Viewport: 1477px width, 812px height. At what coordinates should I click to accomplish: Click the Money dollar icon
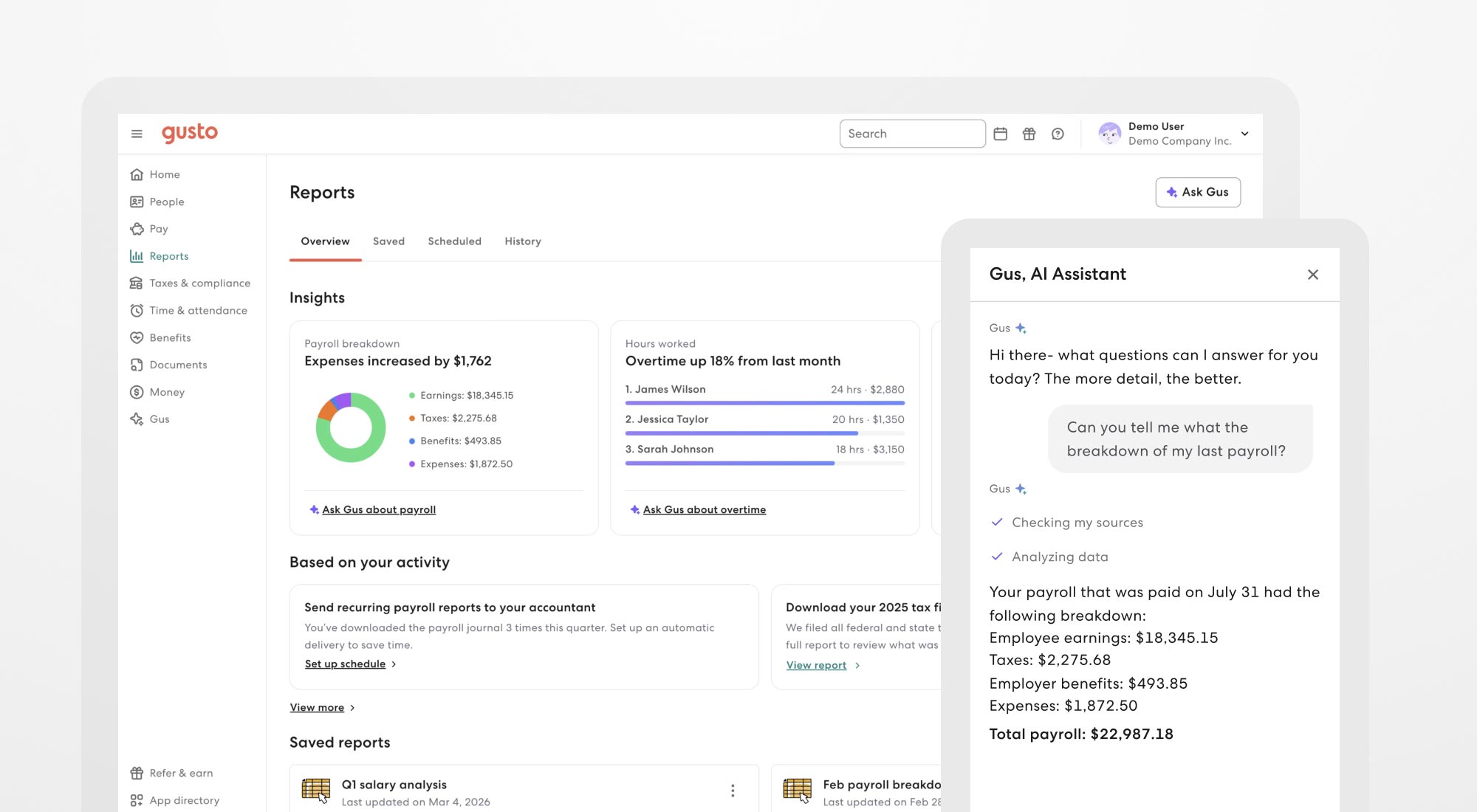tap(137, 392)
